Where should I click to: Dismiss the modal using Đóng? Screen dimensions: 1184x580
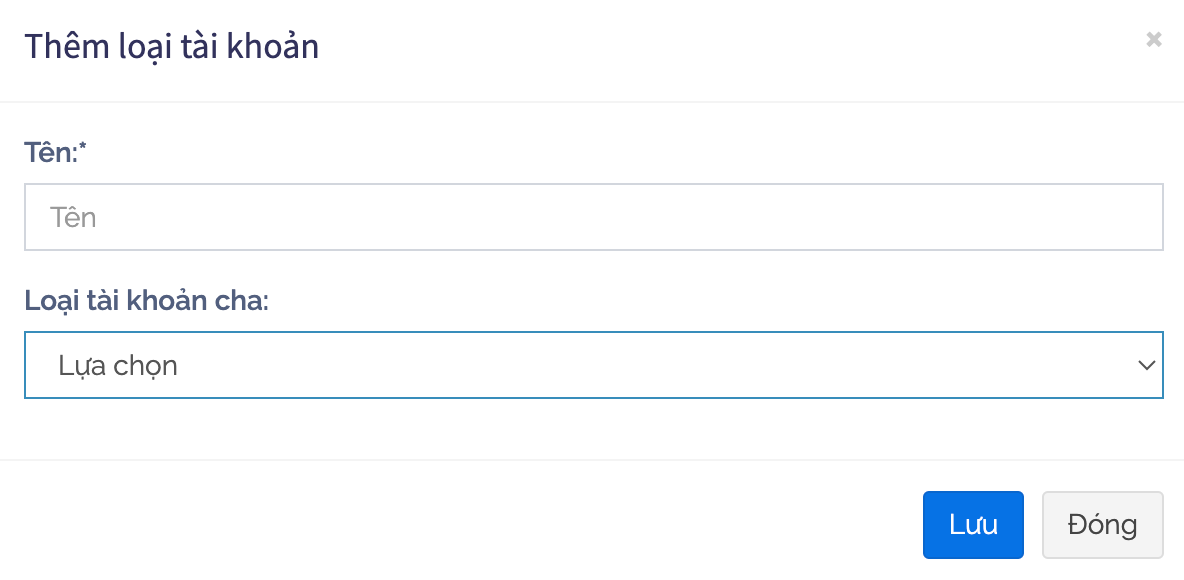click(x=1102, y=524)
